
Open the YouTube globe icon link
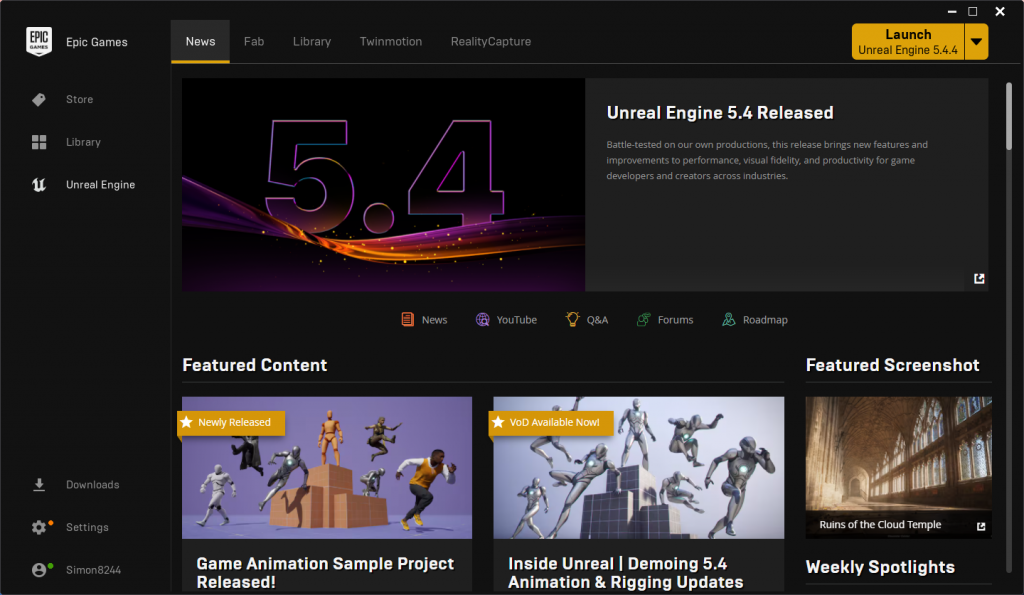483,320
